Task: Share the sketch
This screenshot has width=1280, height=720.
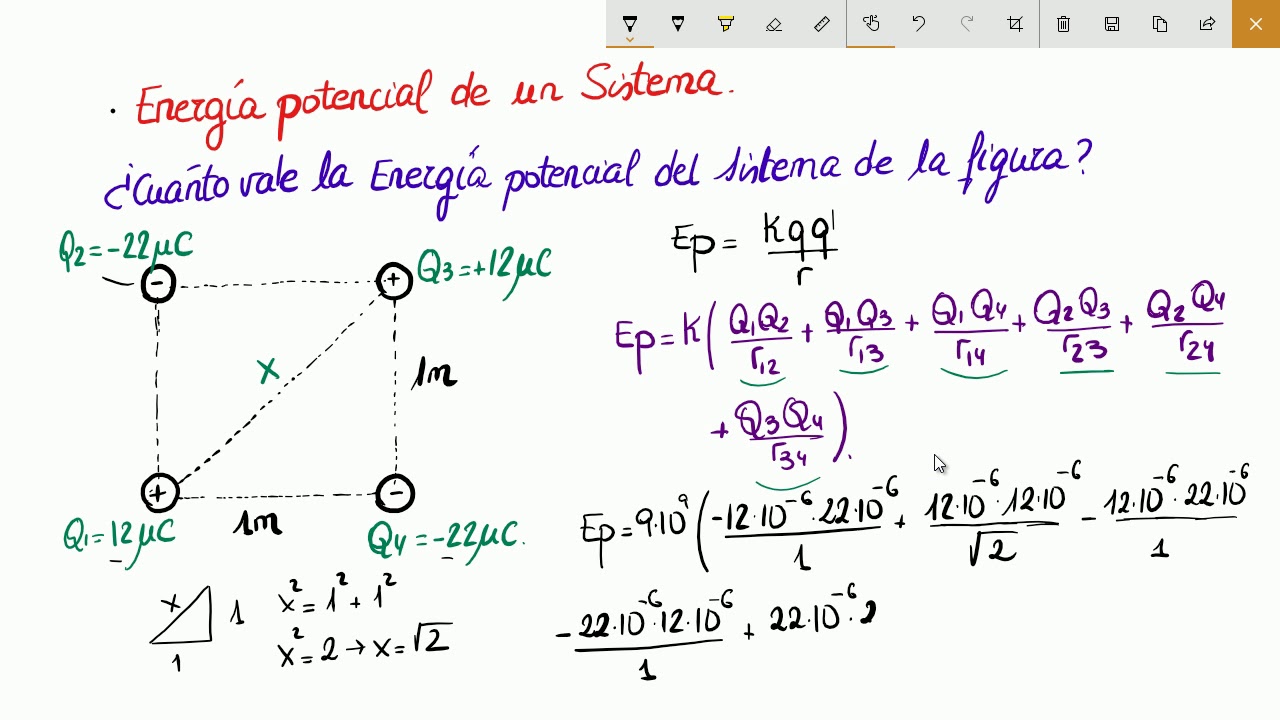Action: [x=1208, y=24]
